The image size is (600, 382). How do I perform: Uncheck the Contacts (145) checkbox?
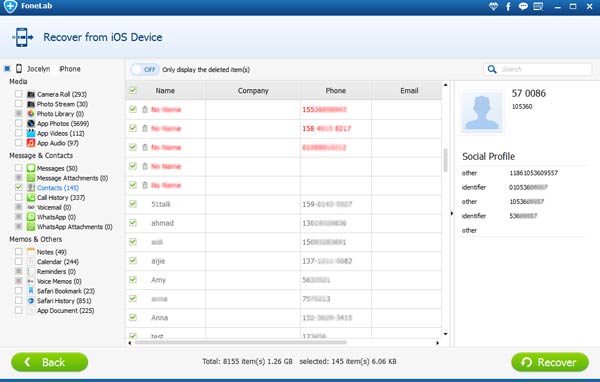coord(18,187)
